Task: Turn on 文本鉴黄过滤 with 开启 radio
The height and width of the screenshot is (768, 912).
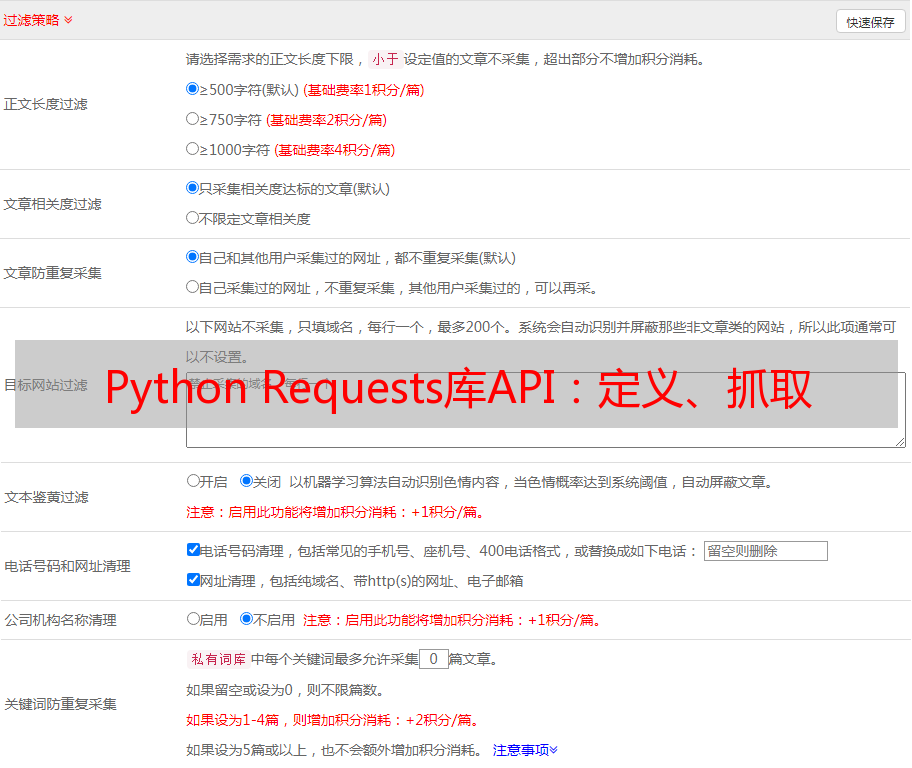Action: point(193,480)
